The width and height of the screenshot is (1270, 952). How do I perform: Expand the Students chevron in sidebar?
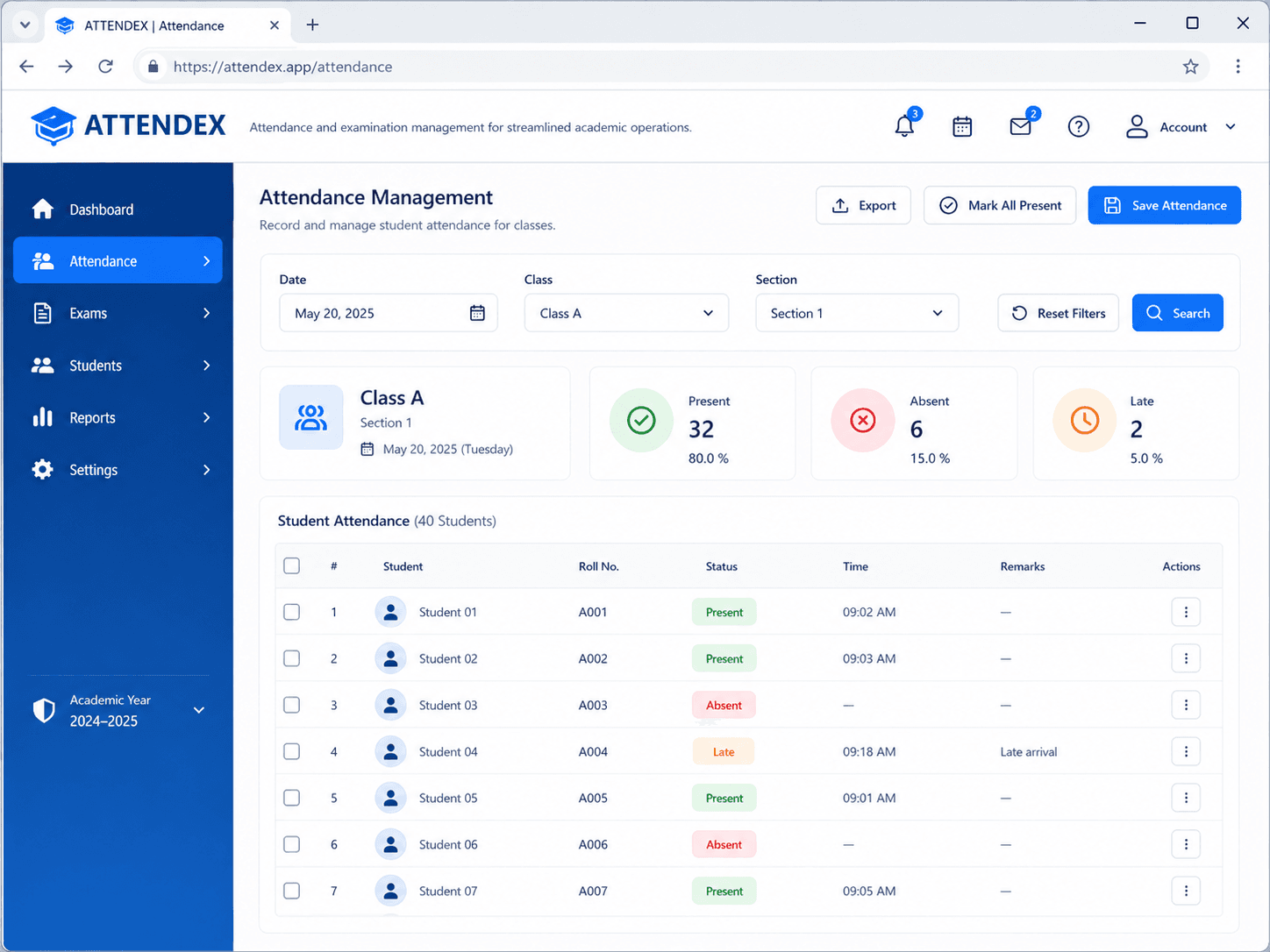[207, 366]
